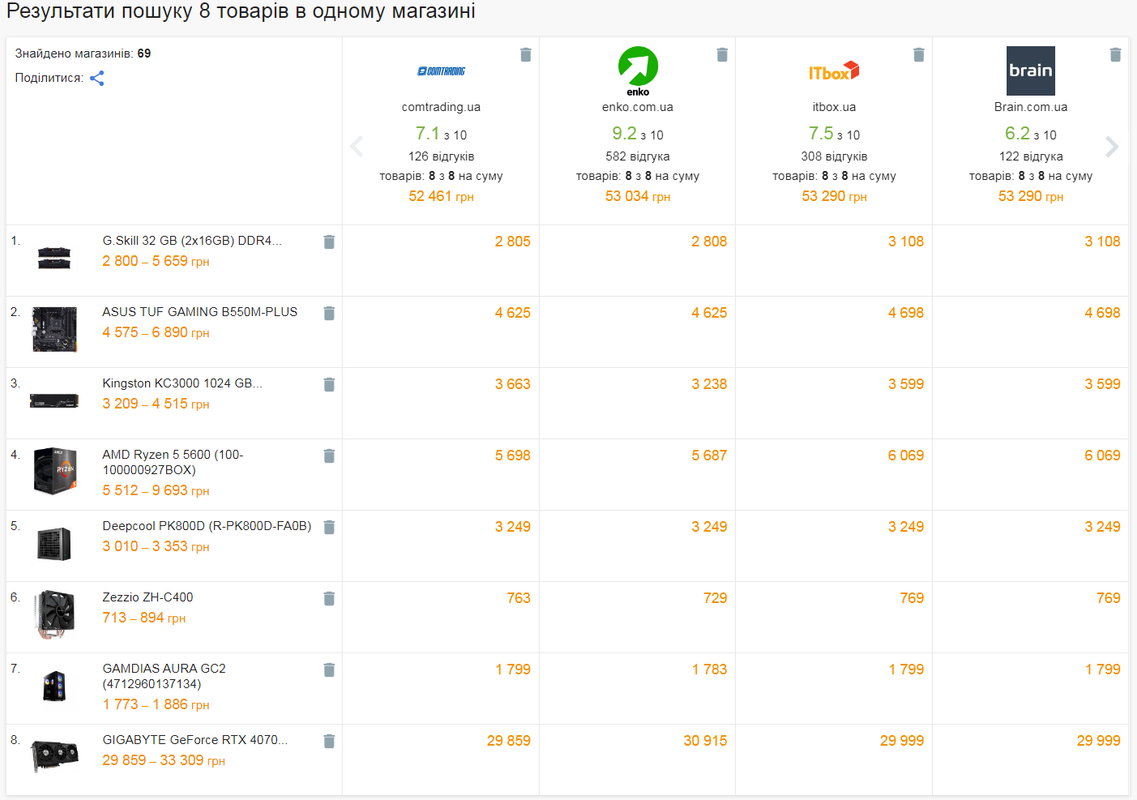The image size is (1137, 800).
Task: Click price range 29 859 – 33 309 грн
Action: [164, 760]
